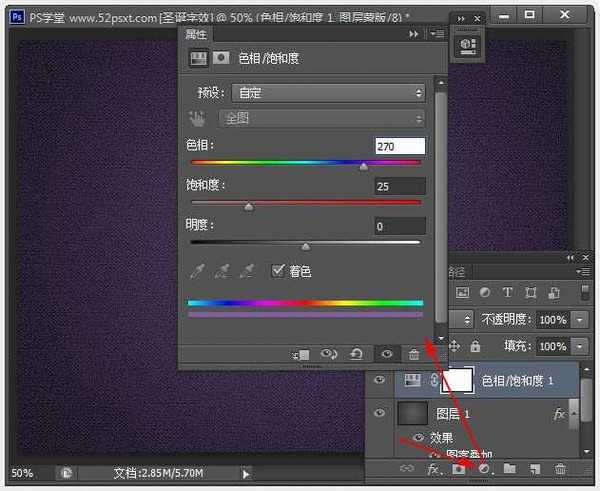
Task: Create new fill or adjustment layer
Action: coord(485,468)
